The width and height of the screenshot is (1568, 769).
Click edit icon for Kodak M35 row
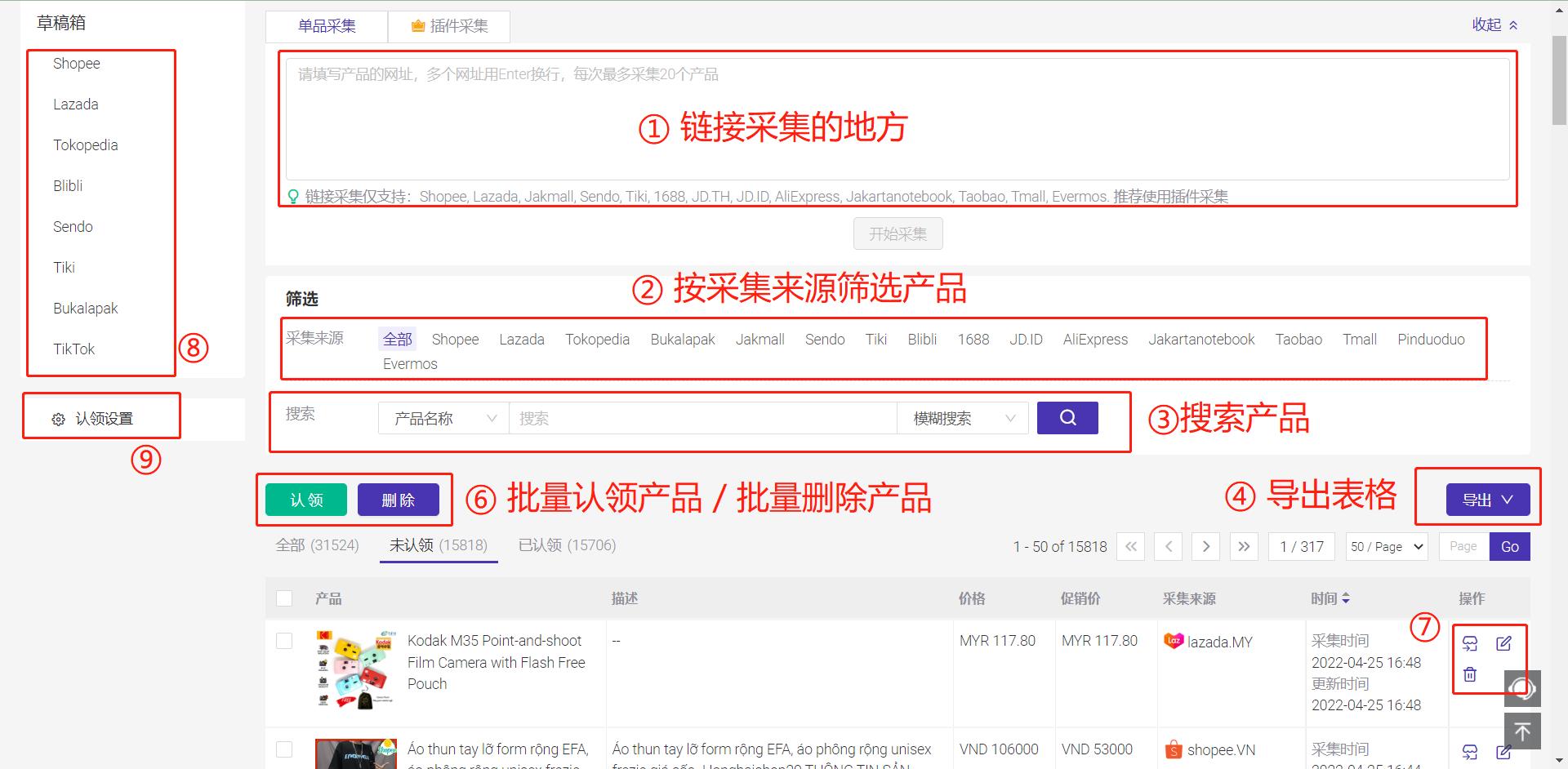pos(1503,643)
